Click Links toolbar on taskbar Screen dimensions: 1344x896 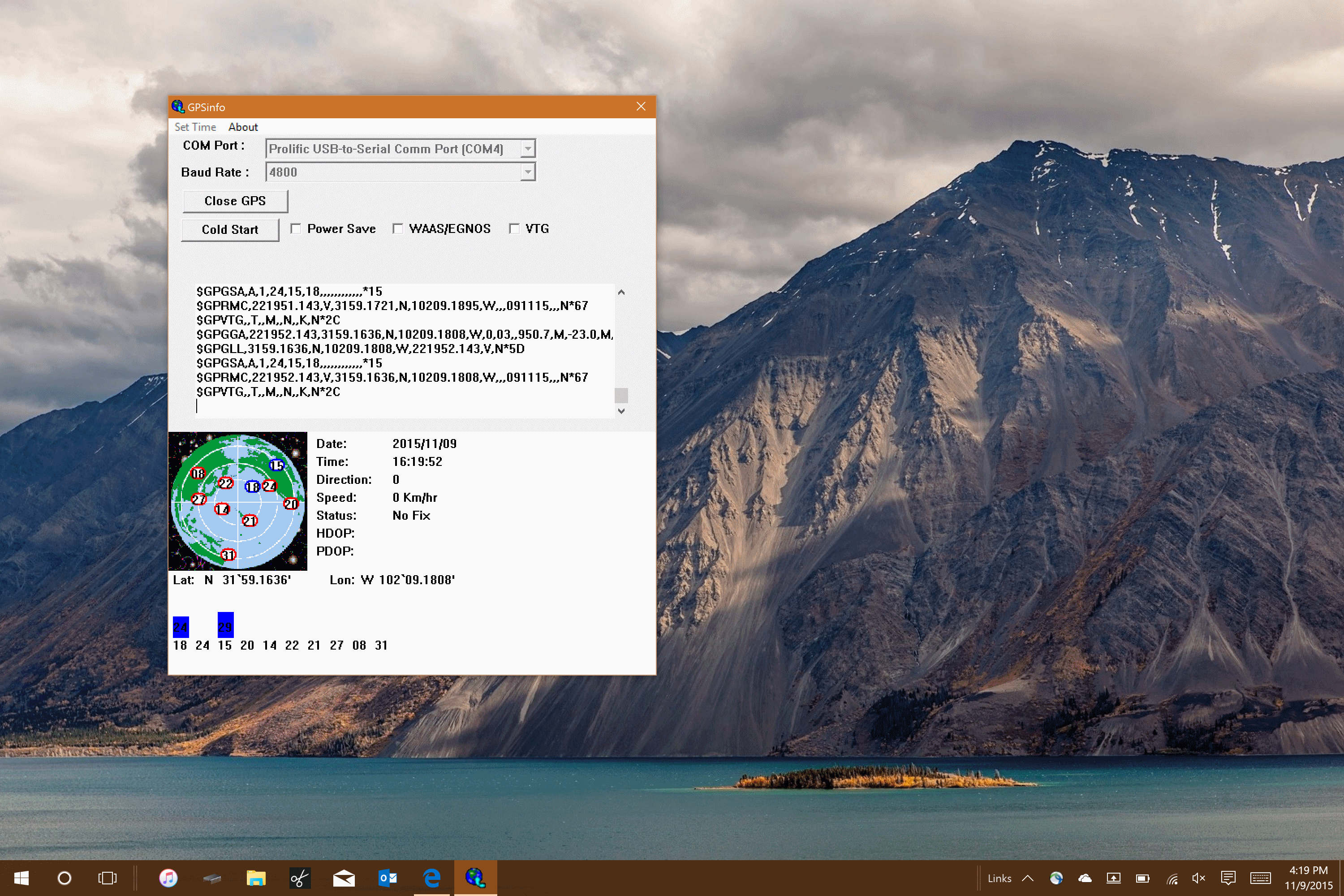click(x=999, y=878)
